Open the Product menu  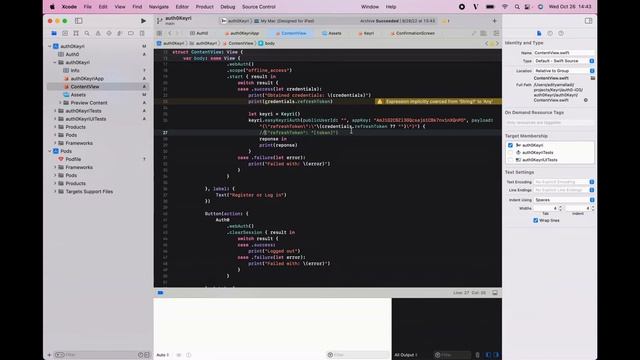204,7
